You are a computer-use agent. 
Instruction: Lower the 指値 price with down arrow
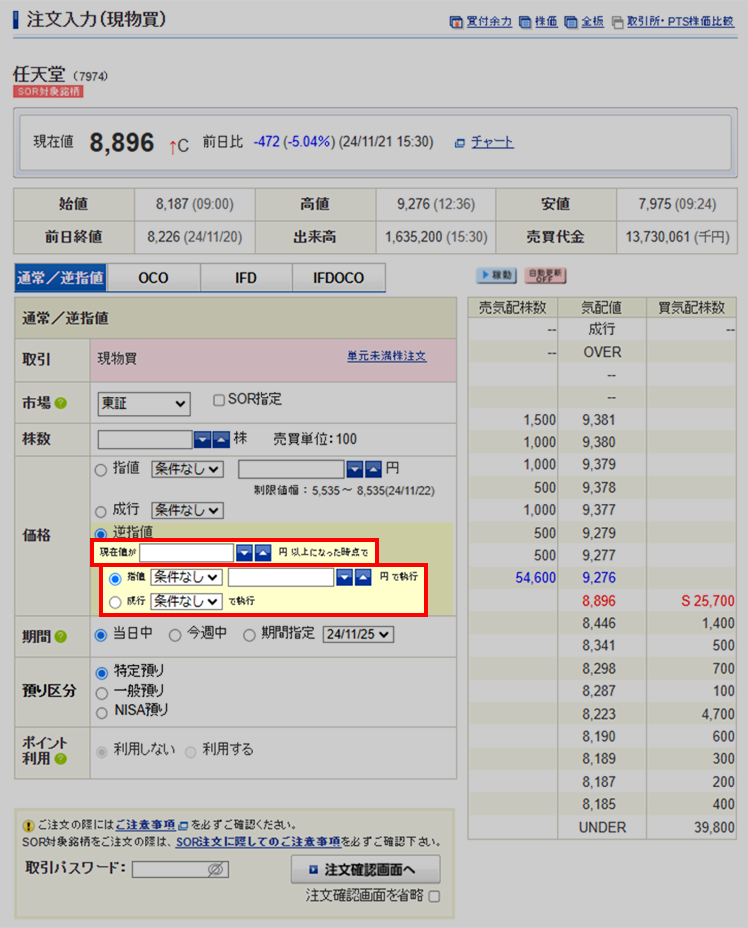[x=355, y=469]
